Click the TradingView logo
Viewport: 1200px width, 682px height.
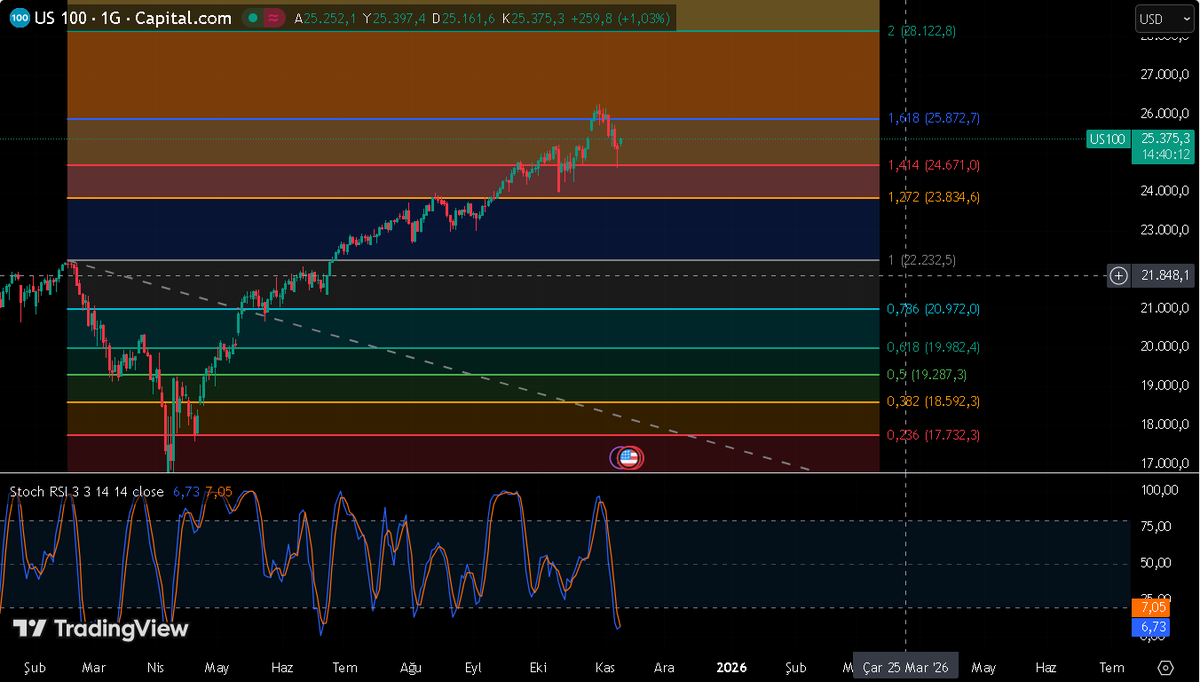pyautogui.click(x=100, y=629)
